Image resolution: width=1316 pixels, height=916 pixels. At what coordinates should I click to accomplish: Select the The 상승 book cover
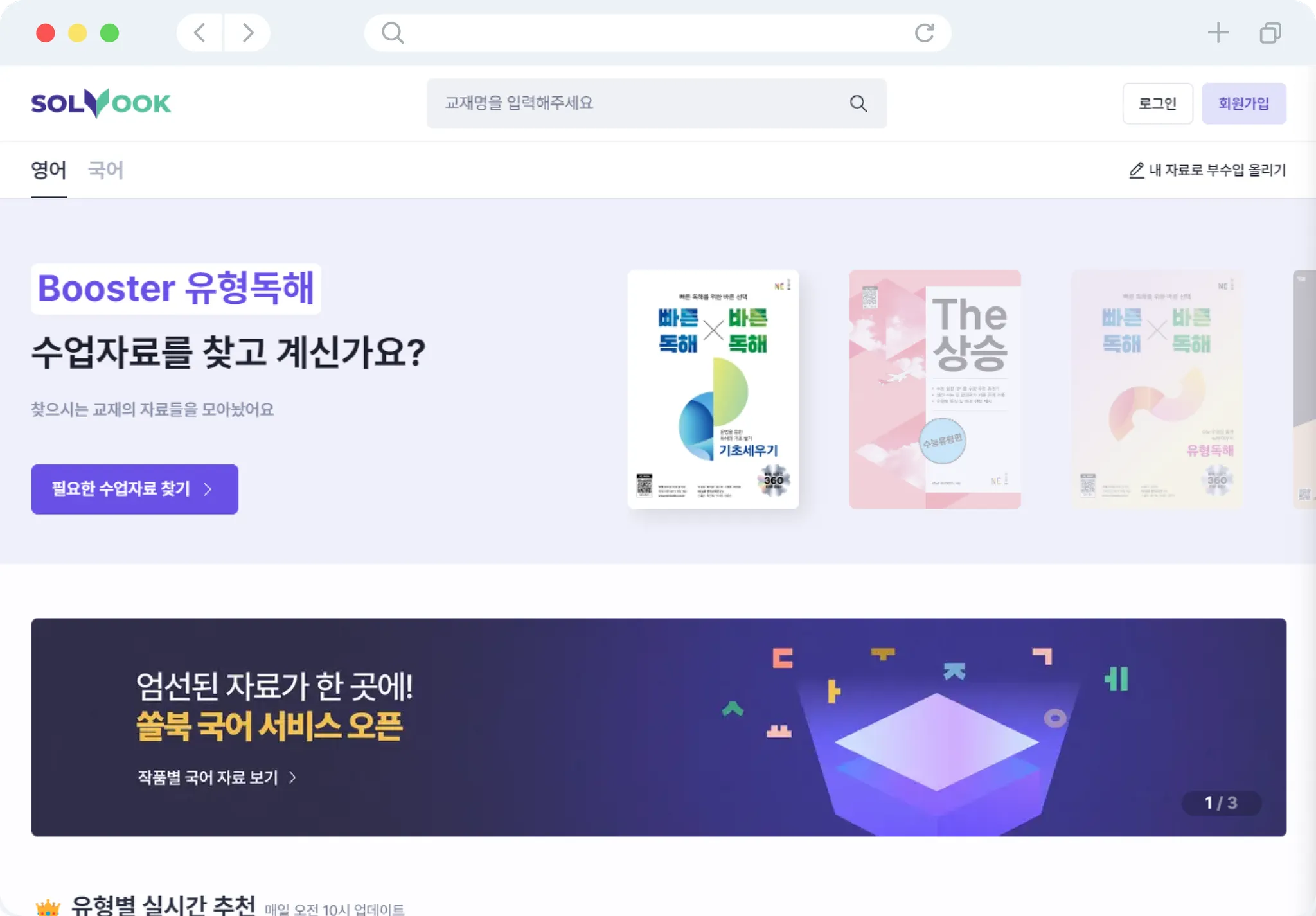pos(935,389)
